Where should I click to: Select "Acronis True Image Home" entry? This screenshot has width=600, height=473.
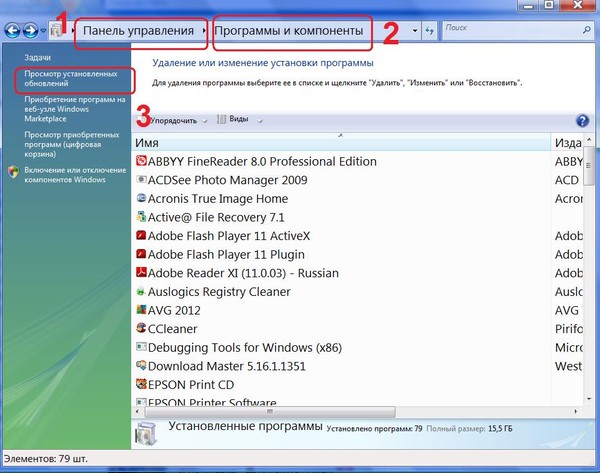pyautogui.click(x=218, y=199)
